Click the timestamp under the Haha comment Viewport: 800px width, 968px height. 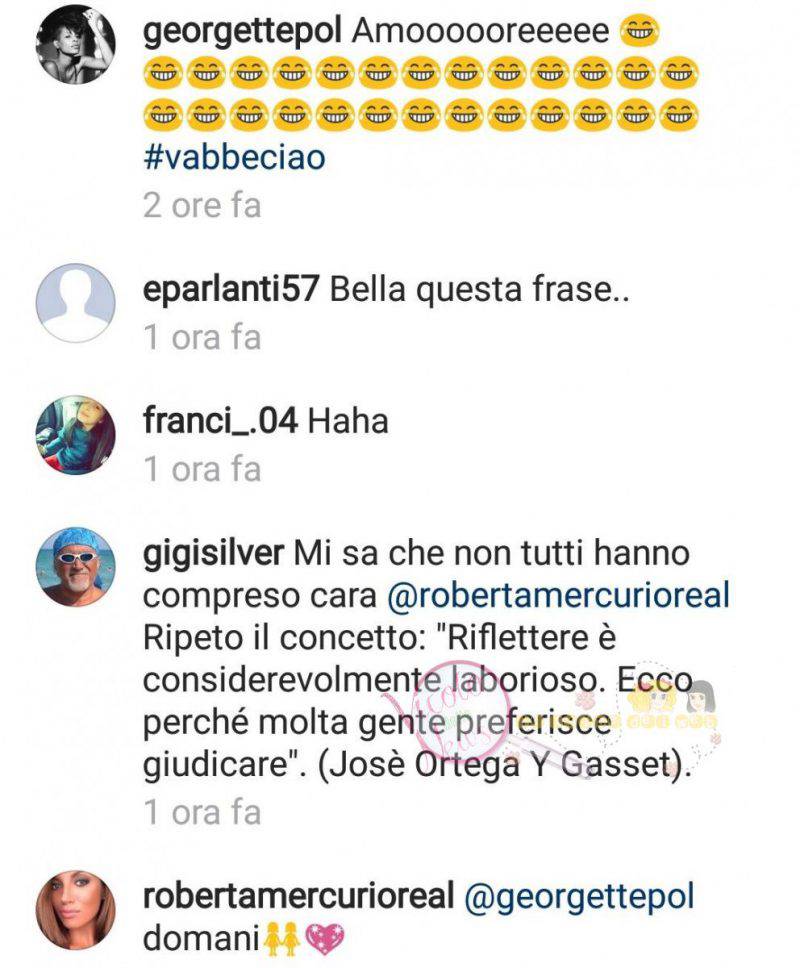click(x=202, y=470)
